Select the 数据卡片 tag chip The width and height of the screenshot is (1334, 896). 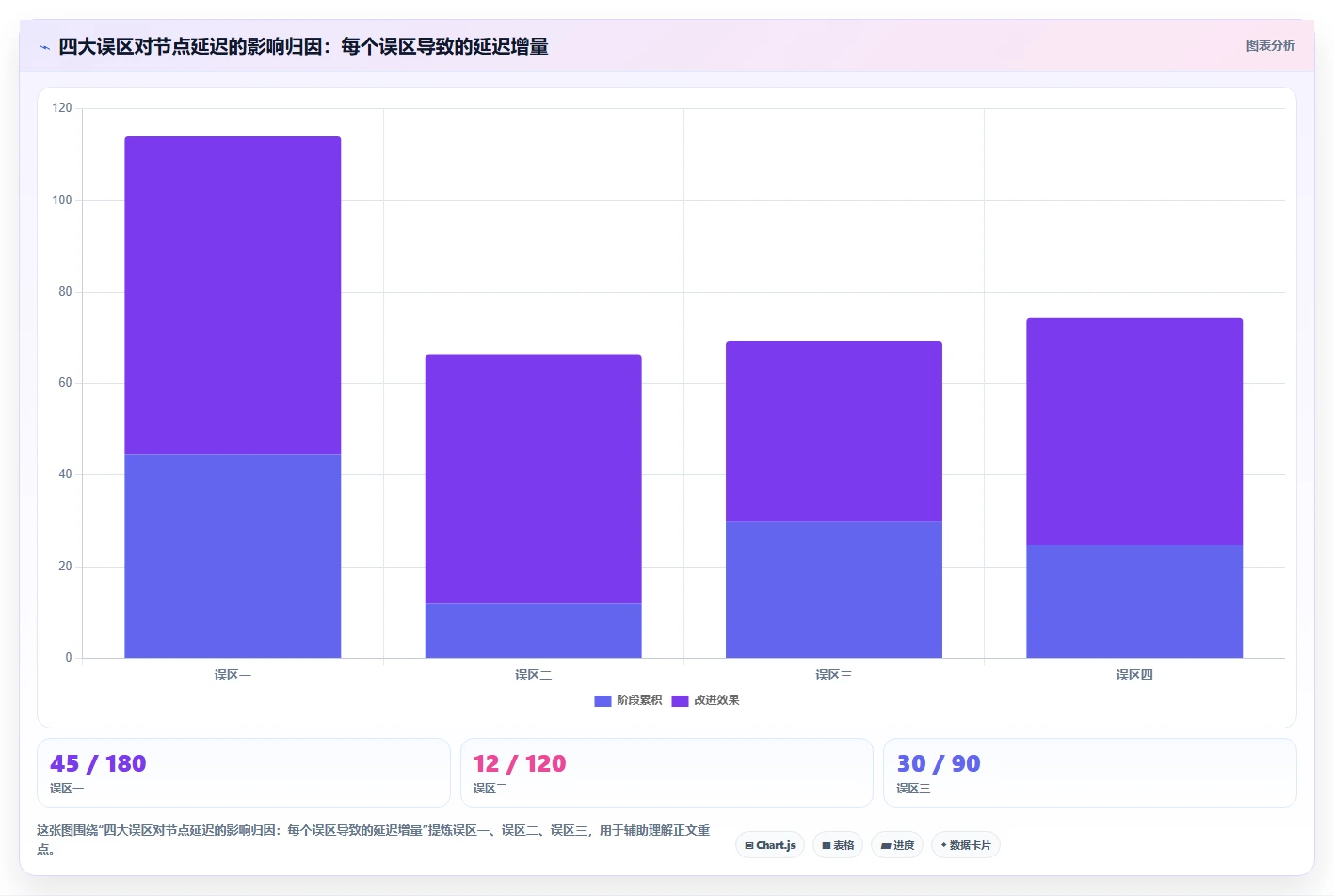tap(966, 845)
